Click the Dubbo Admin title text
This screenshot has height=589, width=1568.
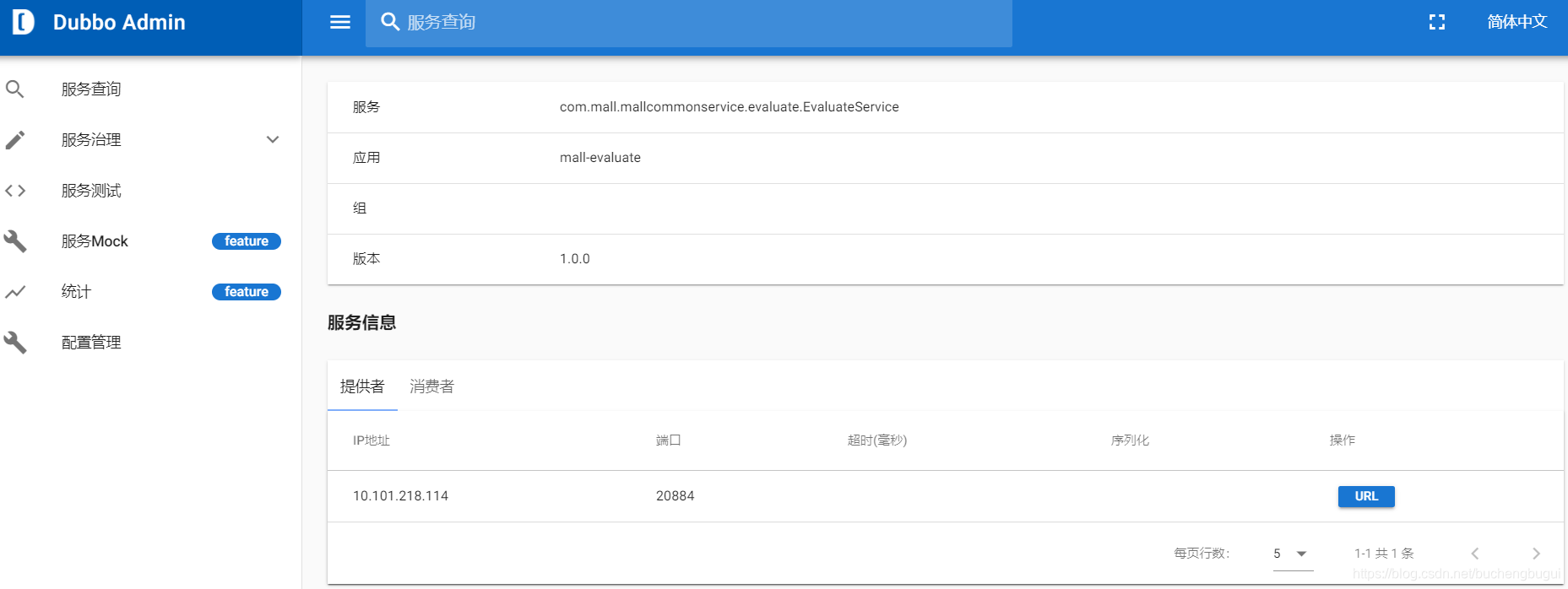(119, 22)
